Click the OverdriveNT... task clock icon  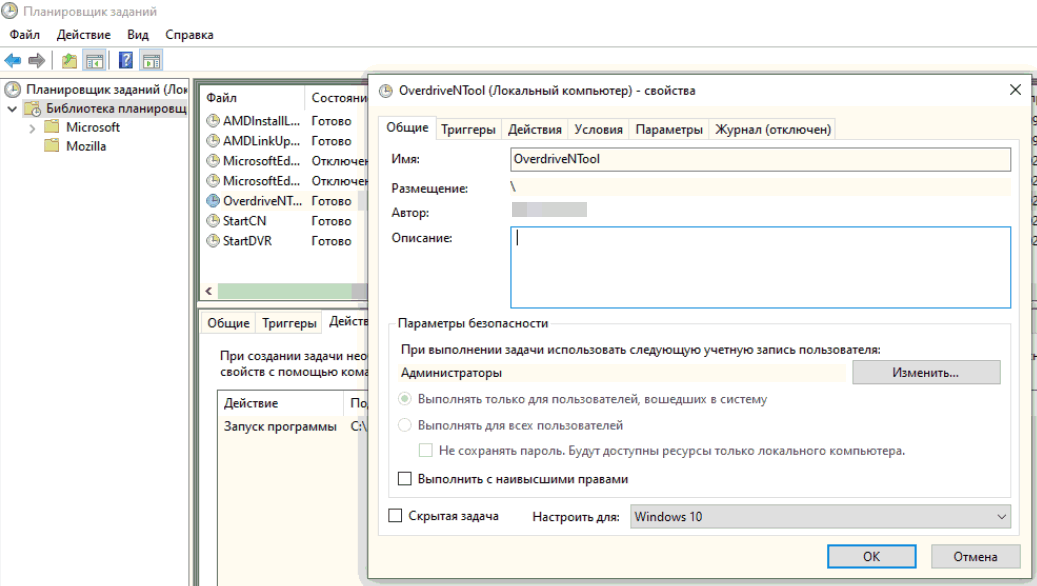(213, 200)
